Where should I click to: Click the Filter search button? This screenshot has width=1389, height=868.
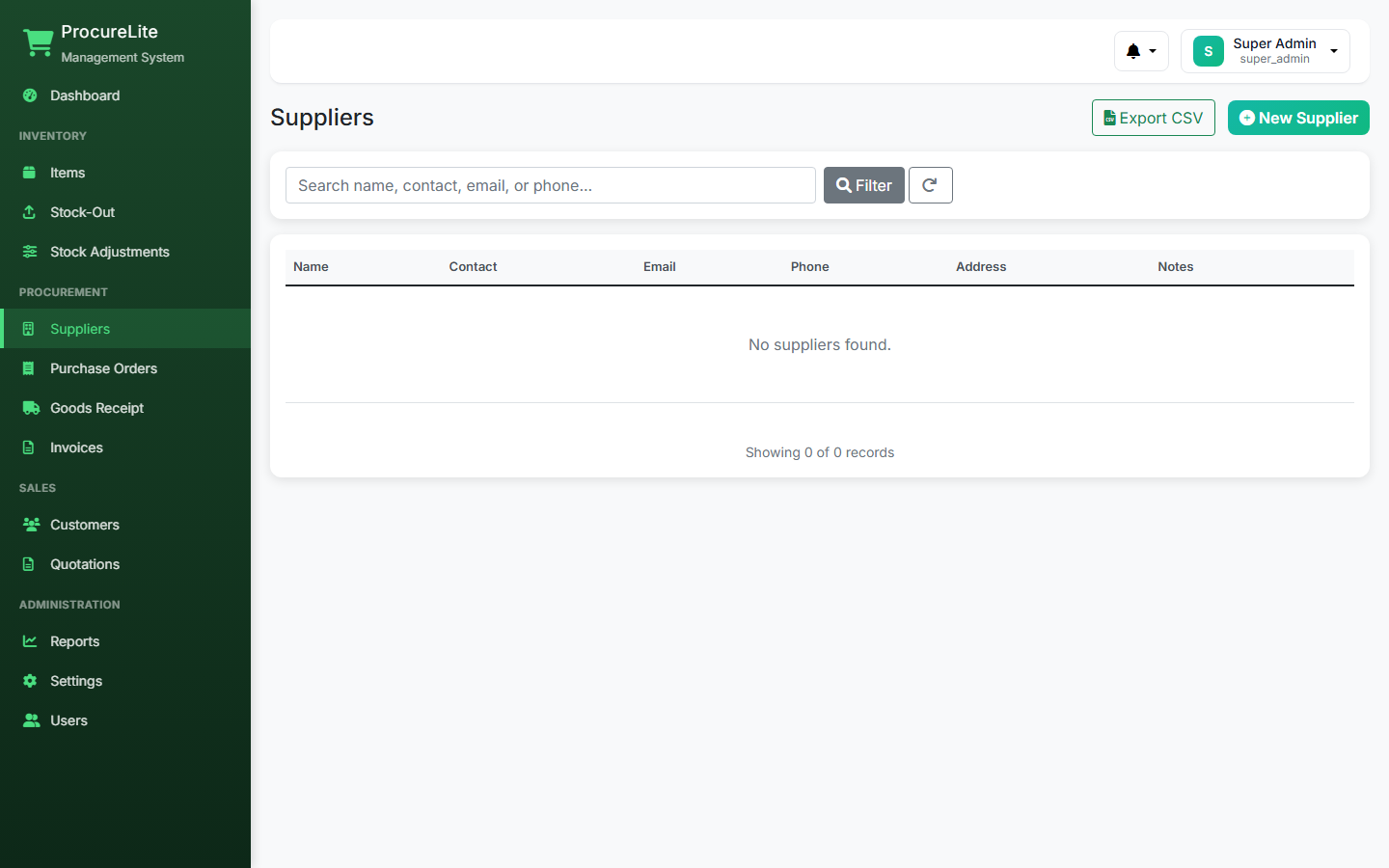click(x=864, y=185)
